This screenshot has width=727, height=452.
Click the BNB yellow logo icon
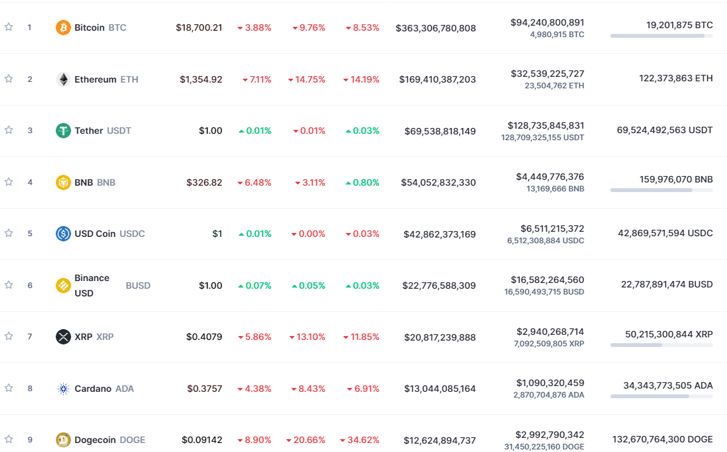click(x=63, y=182)
